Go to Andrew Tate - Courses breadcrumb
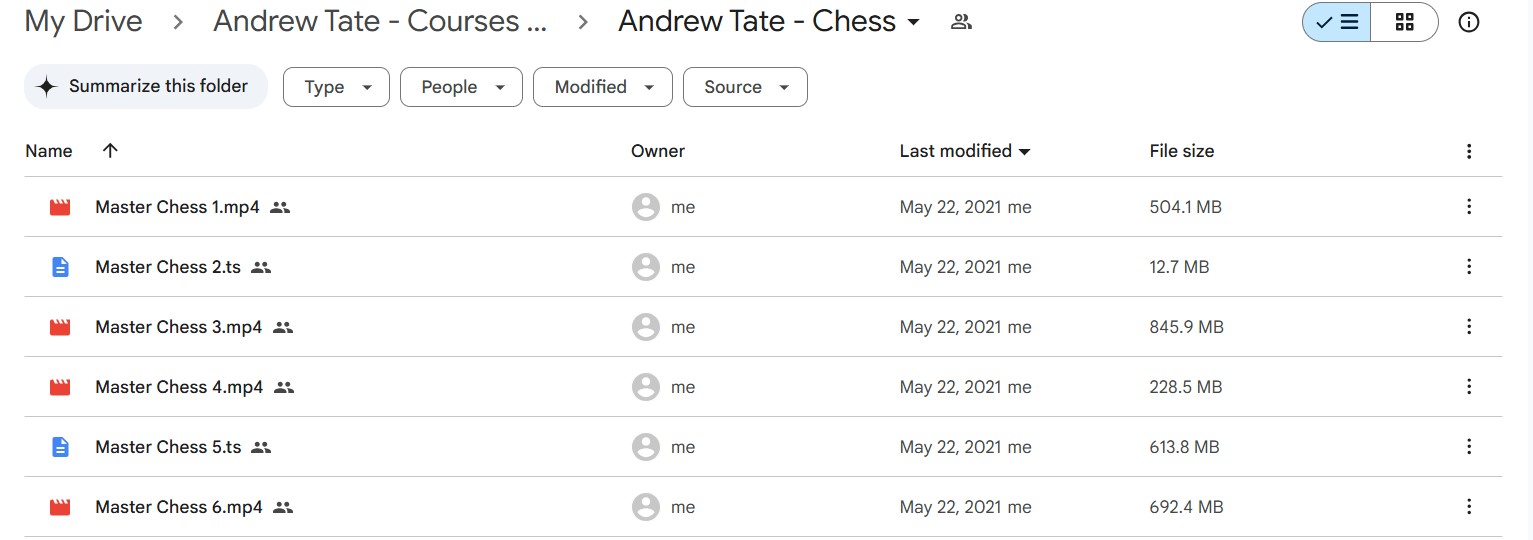The image size is (1533, 540). 380,21
